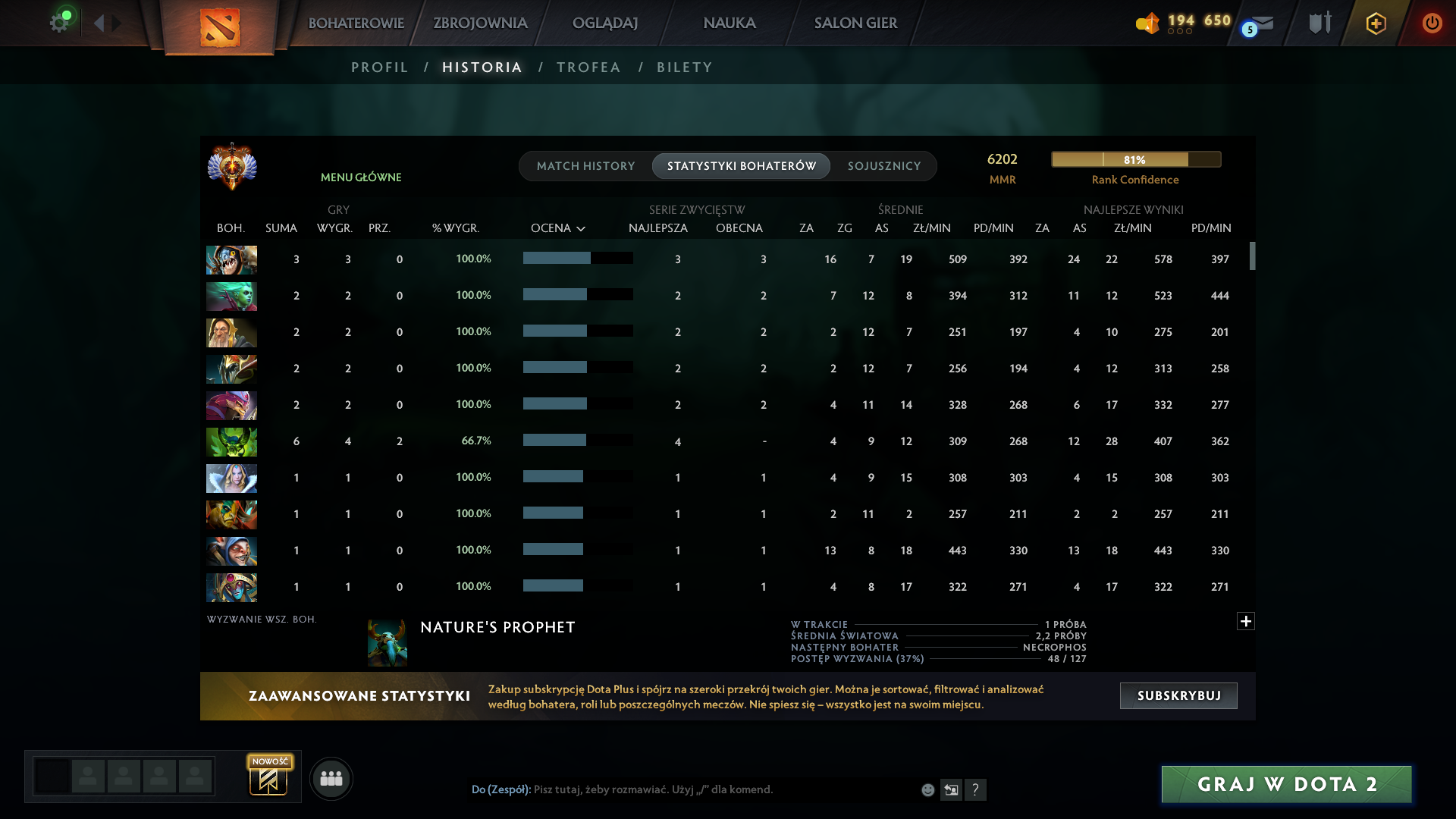This screenshot has height=819, width=1456.
Task: Click the chat channel switch icon
Action: click(x=951, y=789)
